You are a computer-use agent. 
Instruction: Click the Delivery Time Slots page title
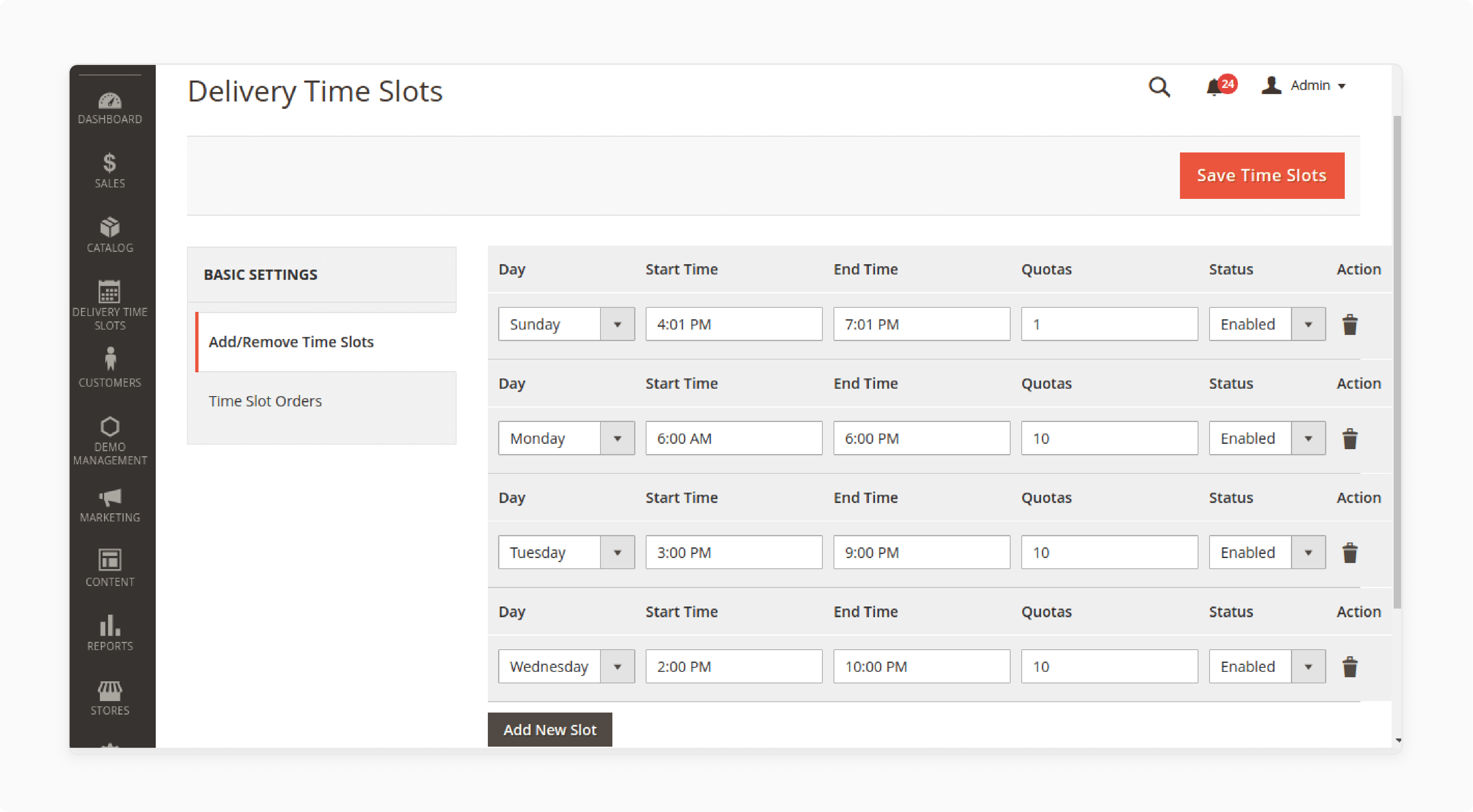(315, 92)
